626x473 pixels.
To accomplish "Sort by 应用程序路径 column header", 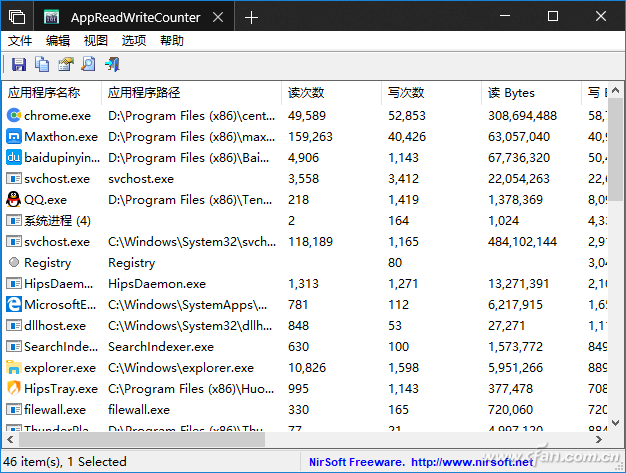I will point(192,93).
